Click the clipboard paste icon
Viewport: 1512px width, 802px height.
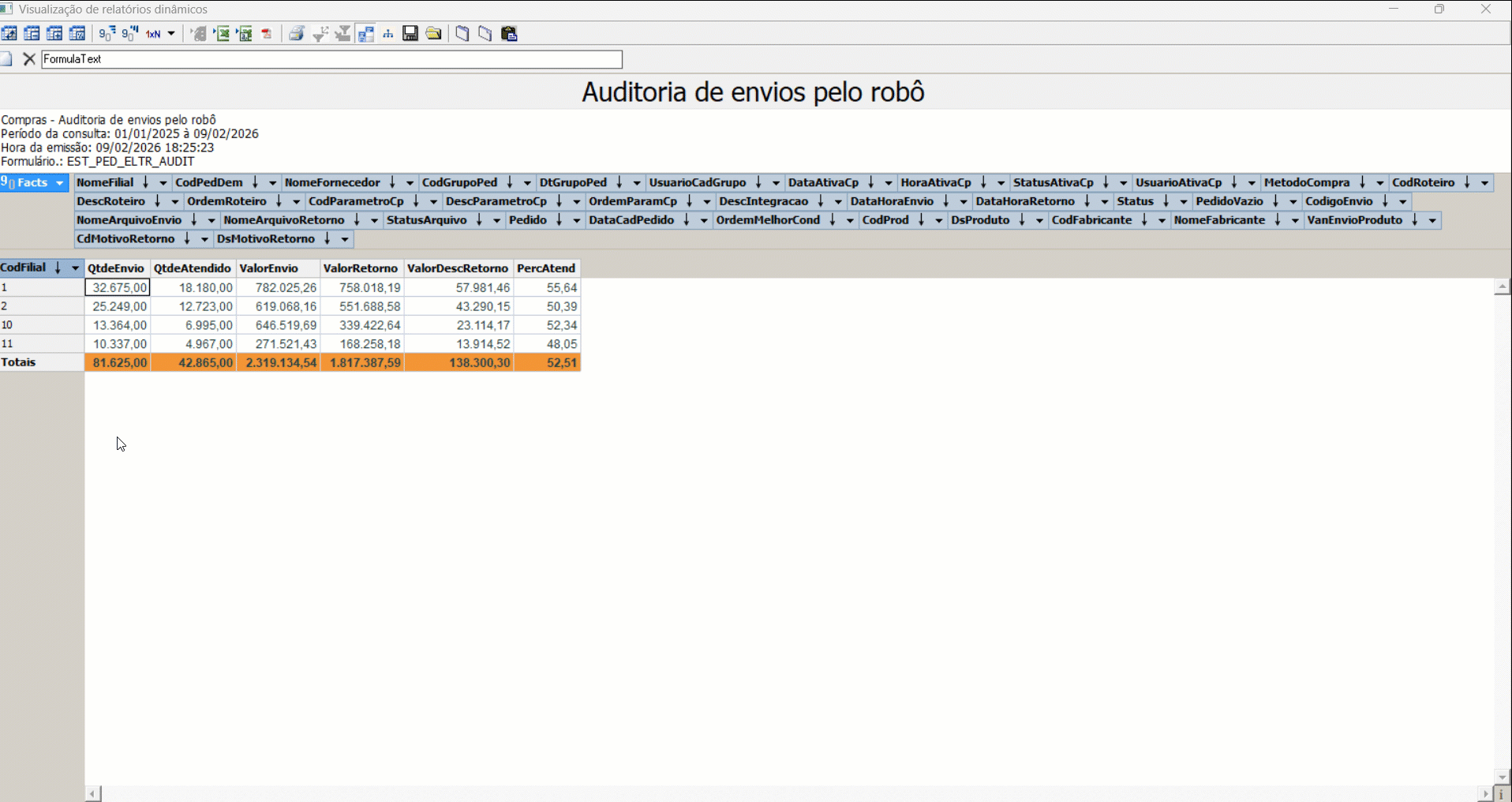click(x=509, y=33)
